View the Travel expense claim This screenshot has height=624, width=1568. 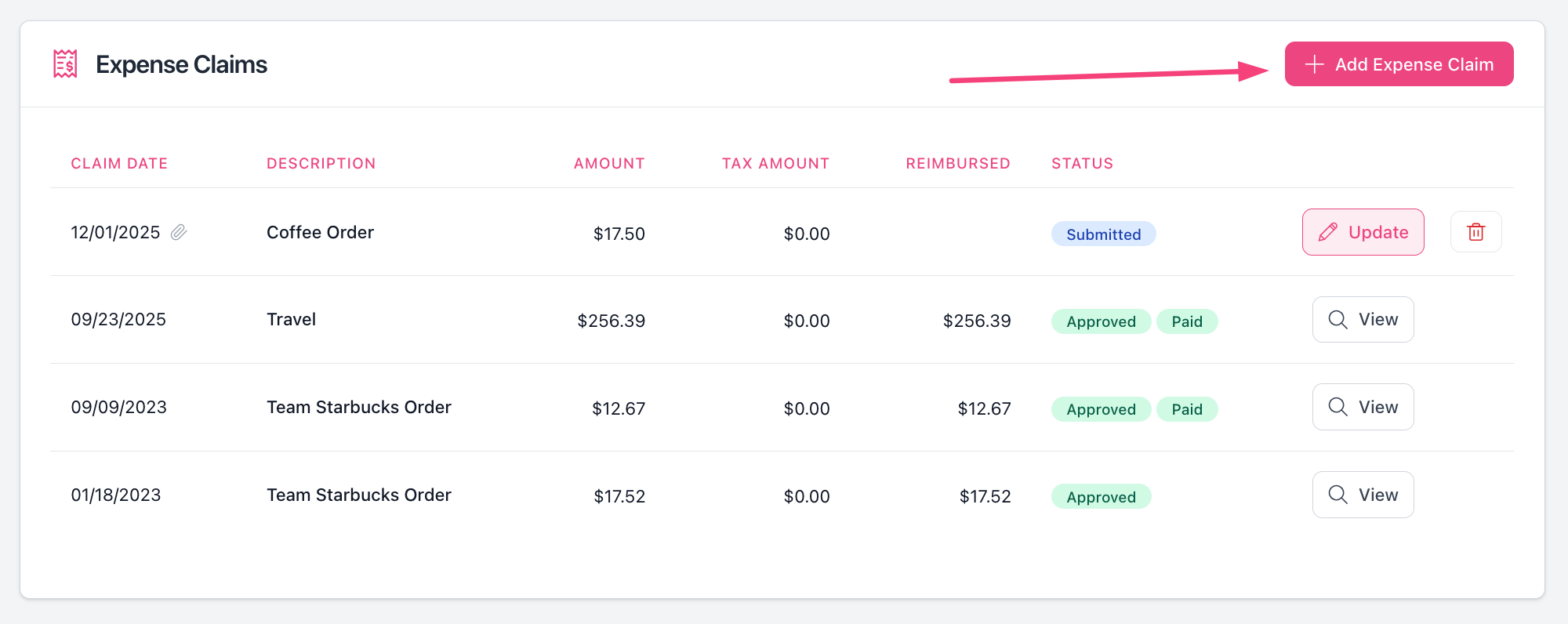click(1363, 320)
